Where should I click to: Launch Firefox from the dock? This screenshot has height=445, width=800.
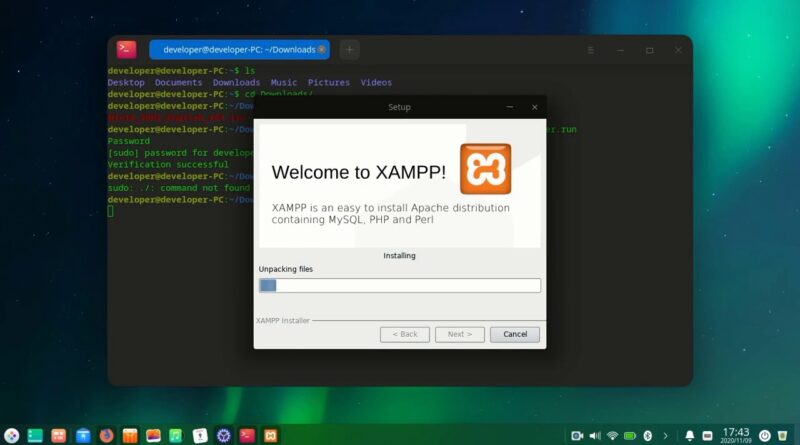point(106,436)
